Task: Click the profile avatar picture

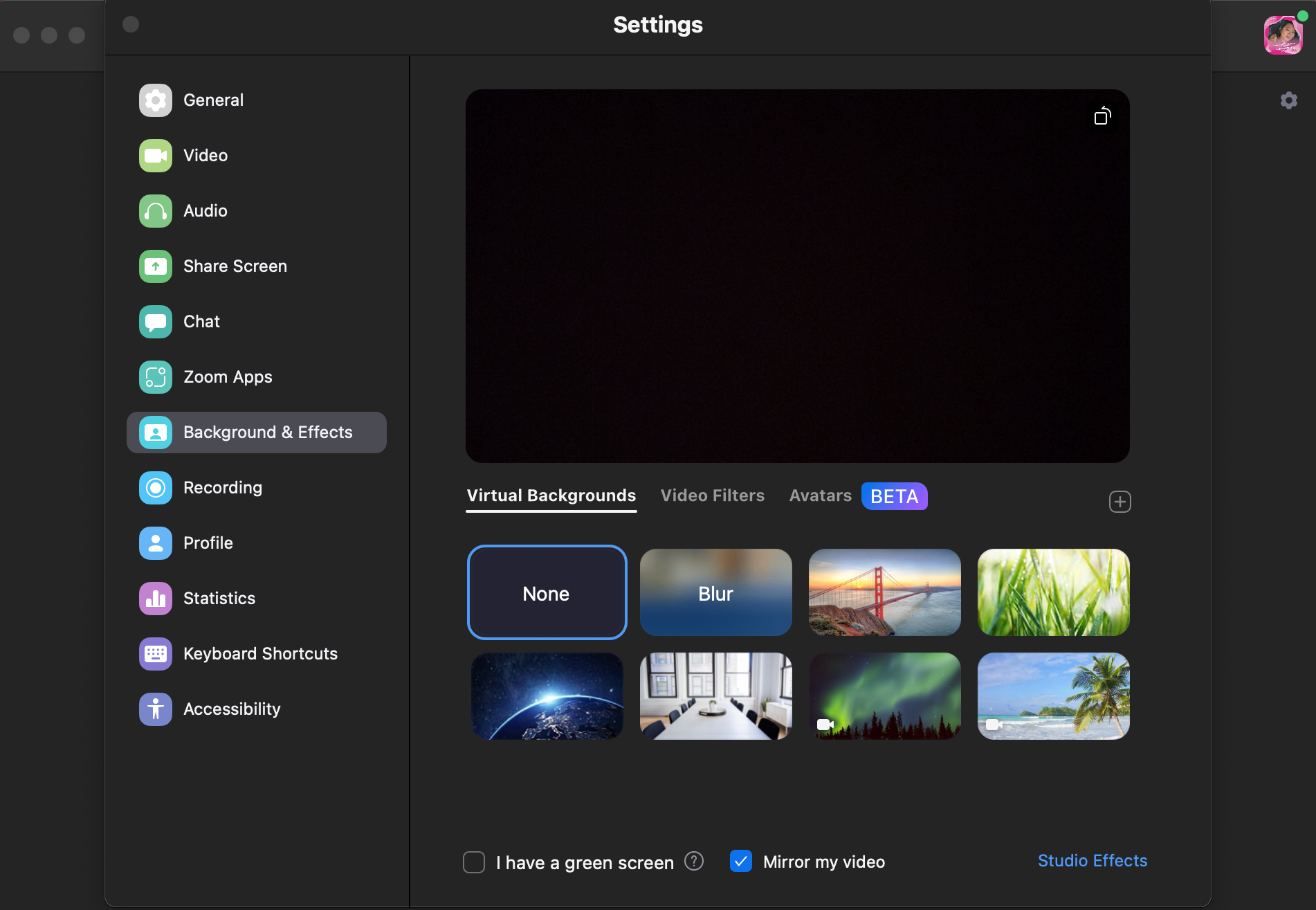Action: (1283, 35)
